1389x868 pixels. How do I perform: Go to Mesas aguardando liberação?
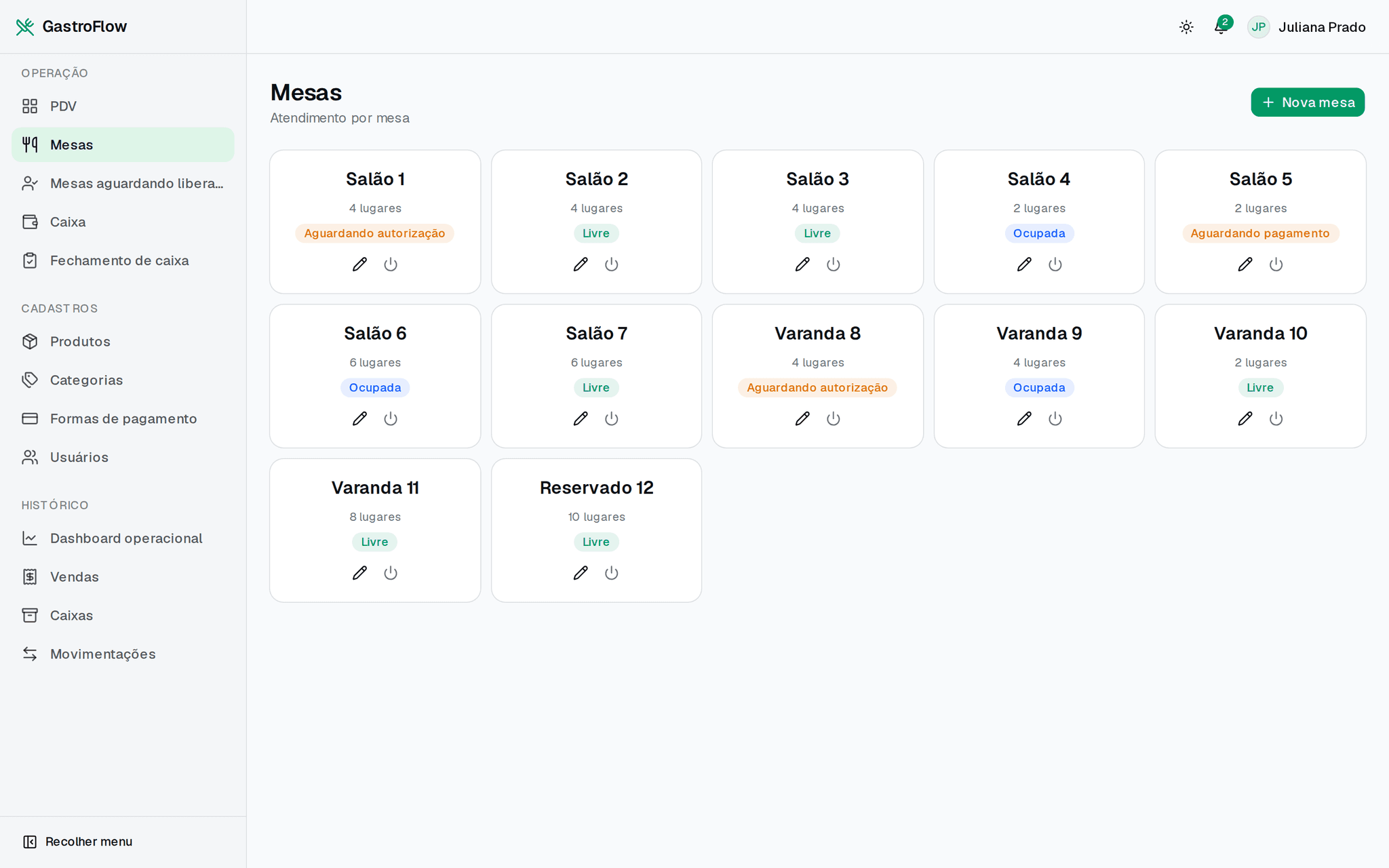click(123, 183)
